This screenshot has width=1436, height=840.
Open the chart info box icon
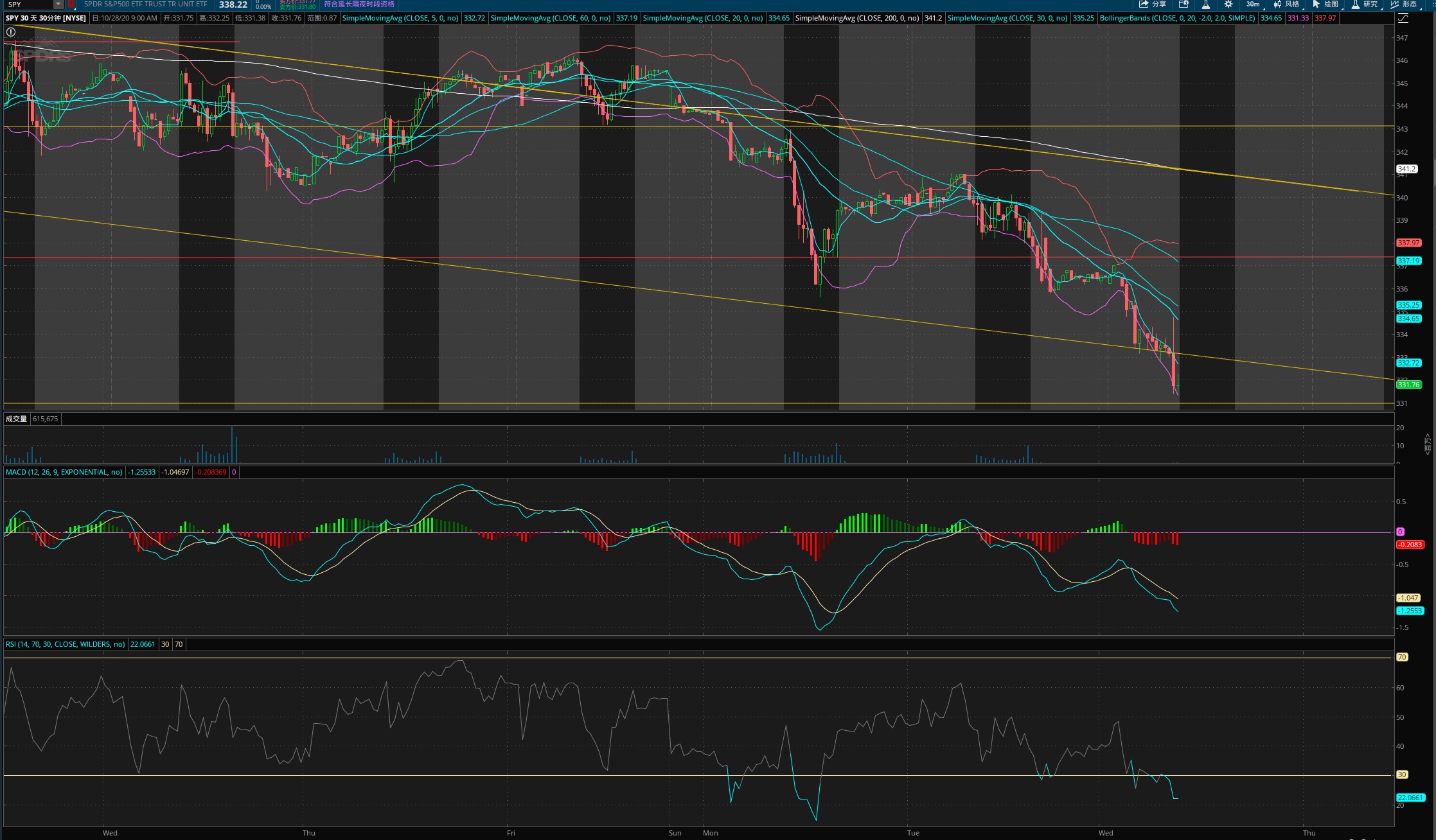point(1183,4)
